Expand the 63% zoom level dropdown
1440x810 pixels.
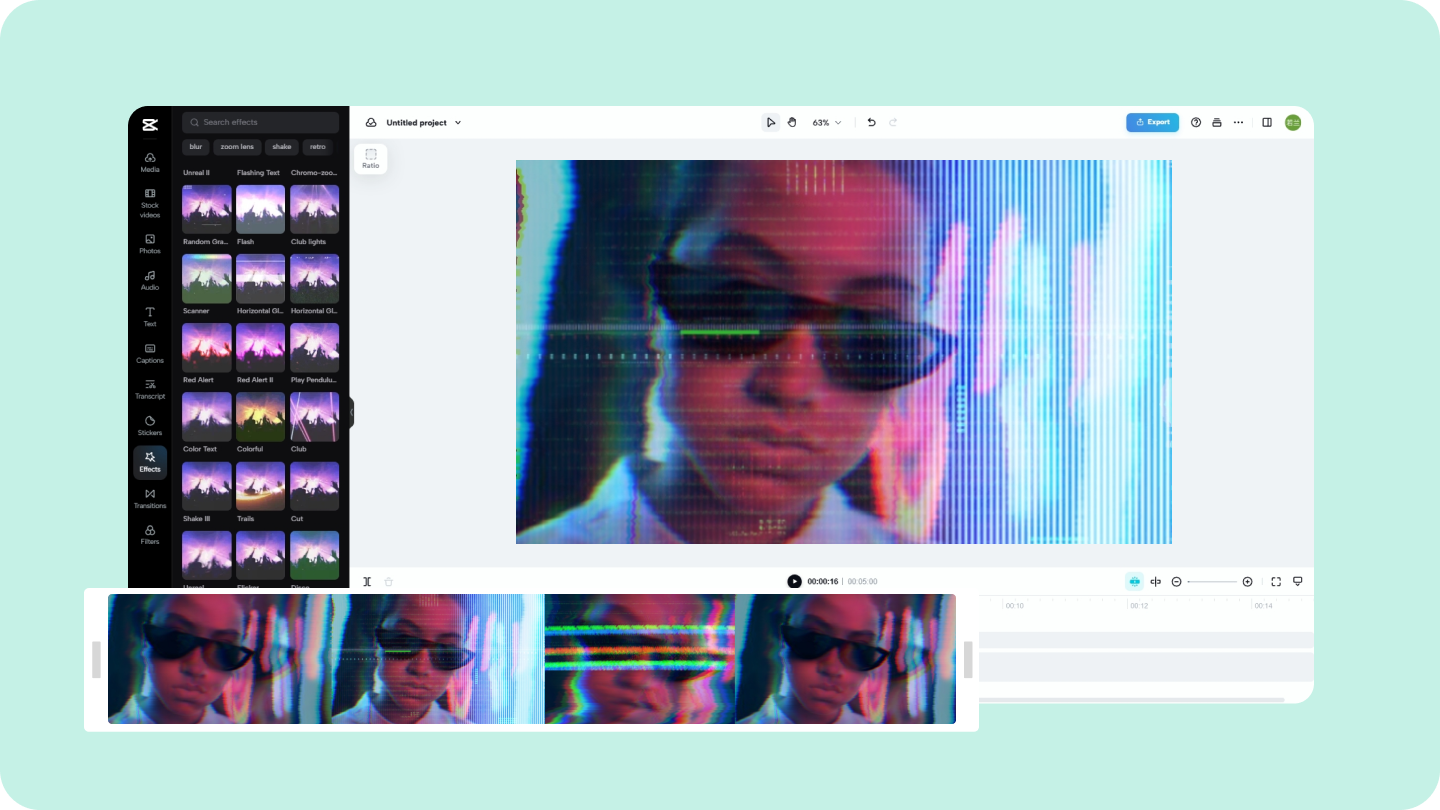click(824, 122)
